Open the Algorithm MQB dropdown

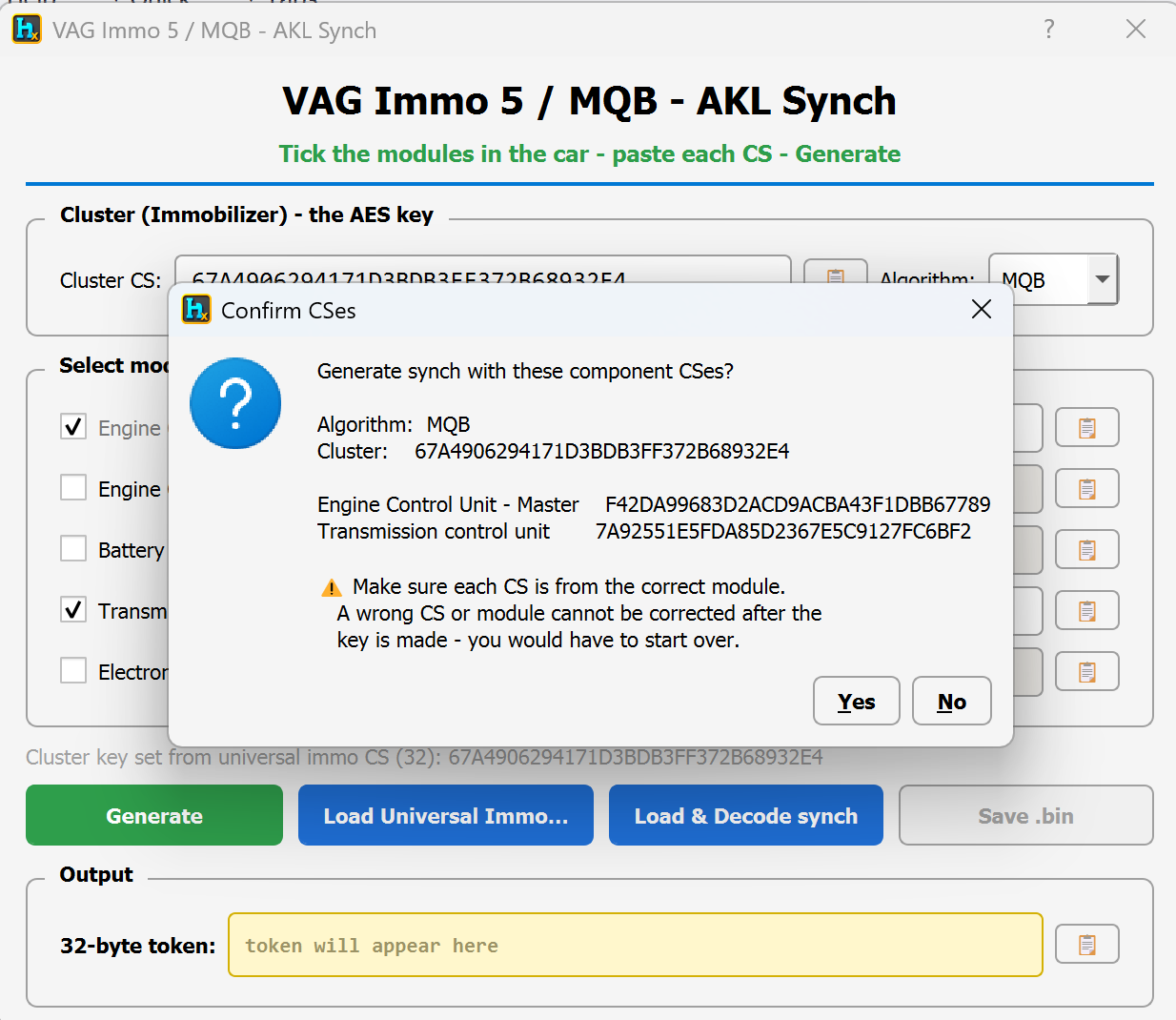coord(1053,279)
